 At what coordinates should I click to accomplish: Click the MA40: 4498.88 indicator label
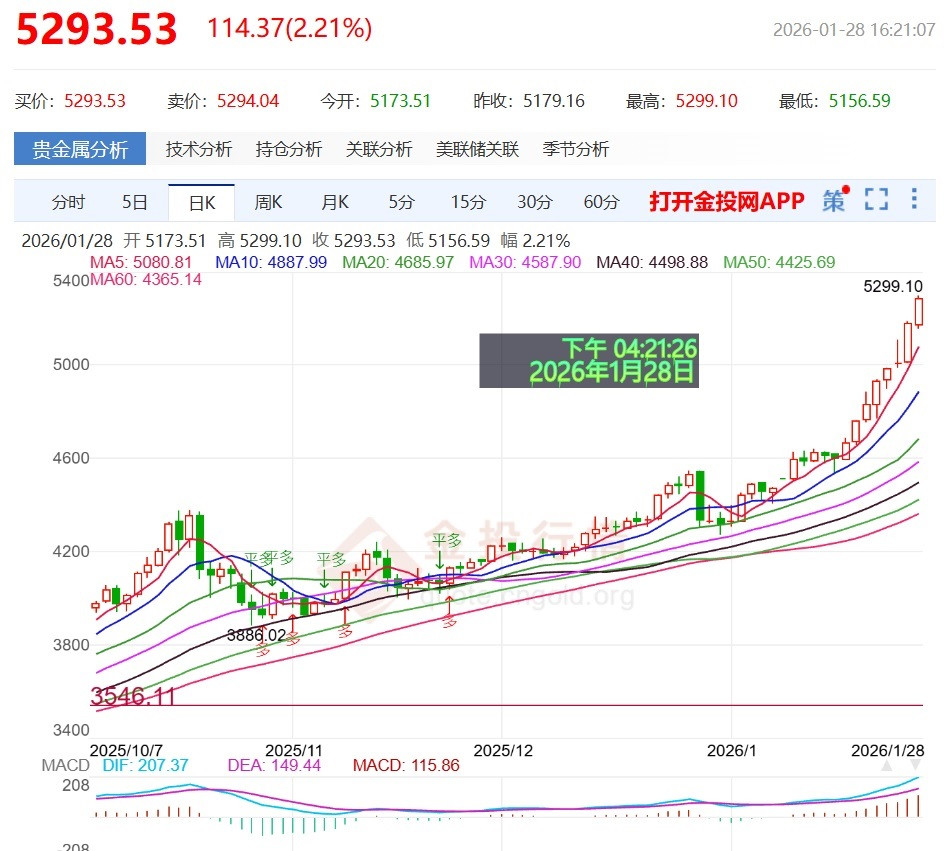(x=652, y=262)
